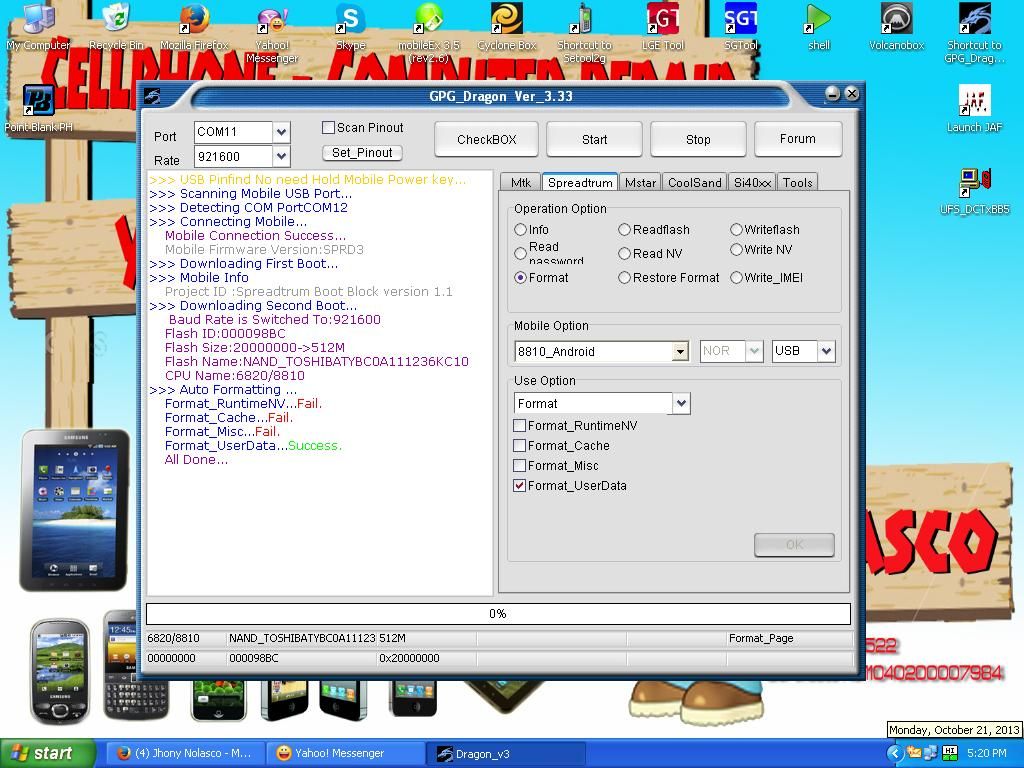Viewport: 1024px width, 768px height.
Task: Switch to the CoolSand tab
Action: coord(694,183)
